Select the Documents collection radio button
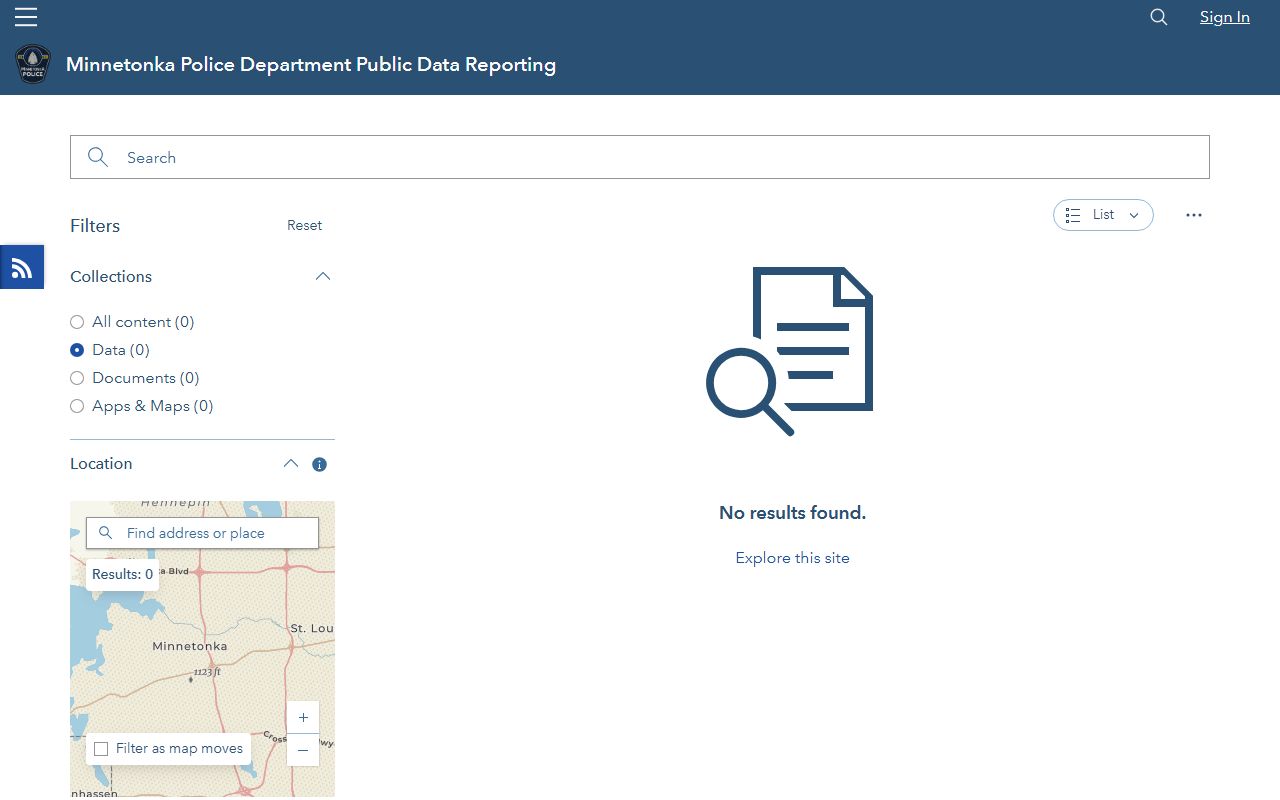Image resolution: width=1280 pixels, height=800 pixels. pyautogui.click(x=77, y=378)
